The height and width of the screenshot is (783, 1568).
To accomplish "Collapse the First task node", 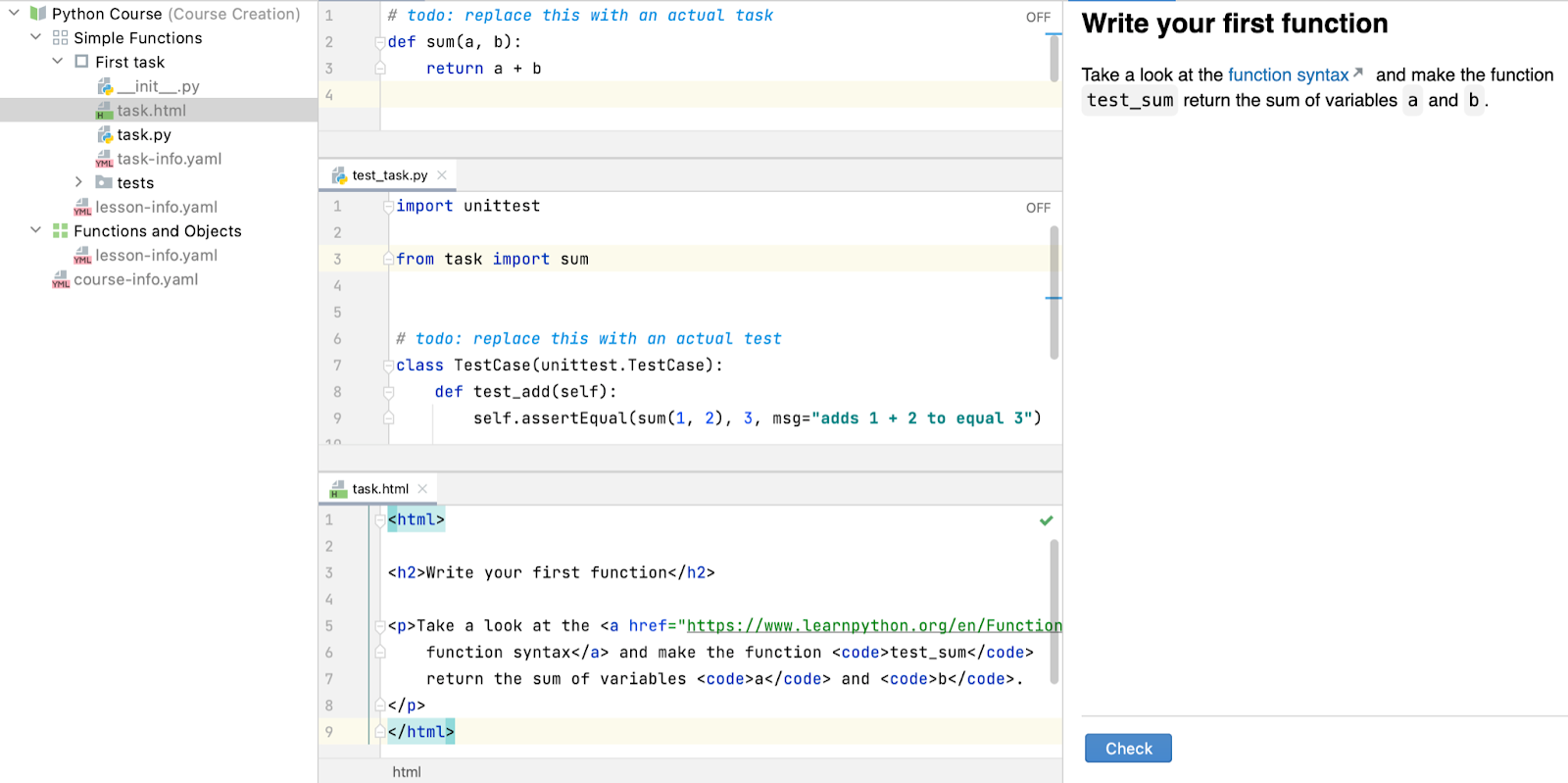I will (x=58, y=62).
